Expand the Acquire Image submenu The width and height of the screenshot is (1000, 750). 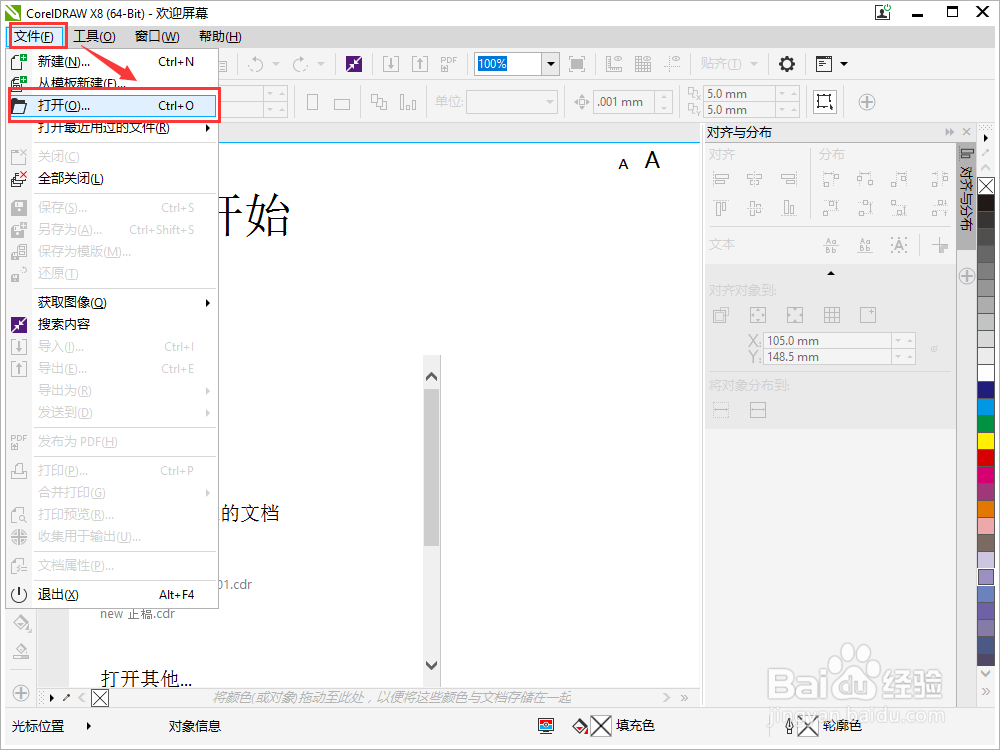[x=208, y=303]
